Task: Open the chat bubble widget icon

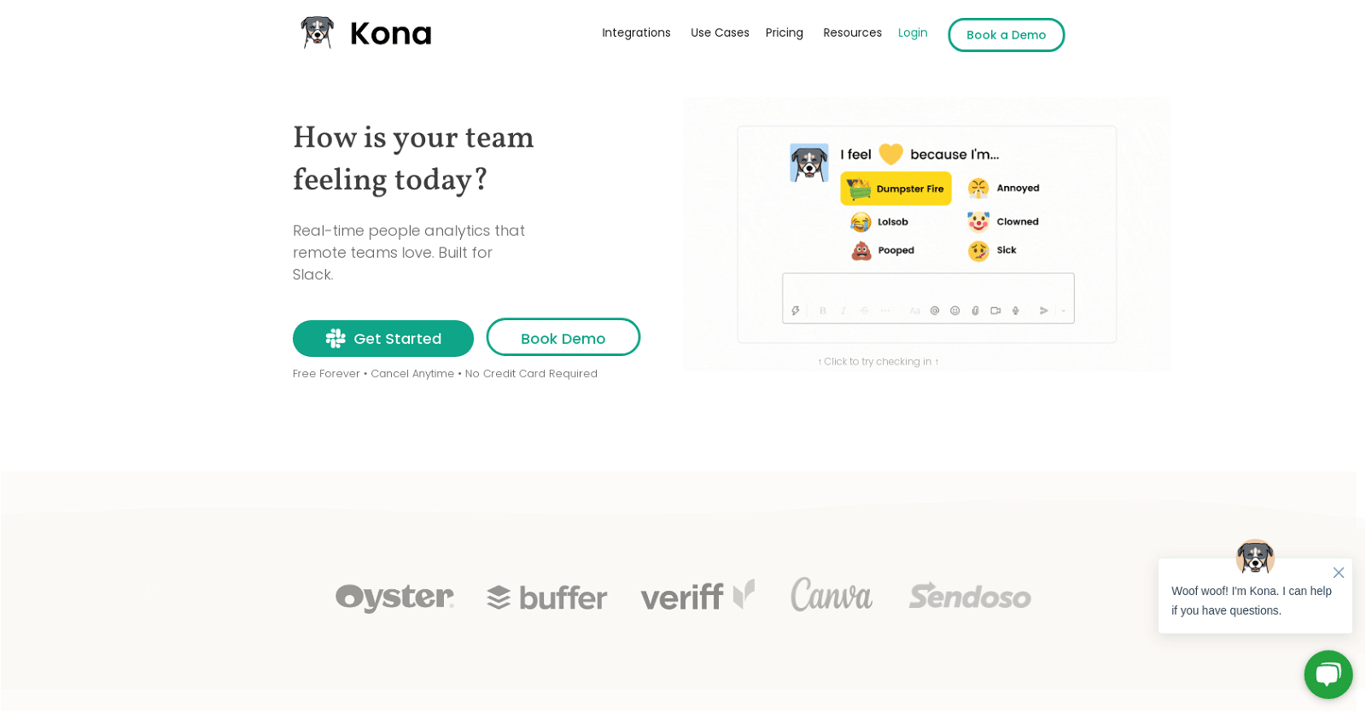Action: [1328, 675]
